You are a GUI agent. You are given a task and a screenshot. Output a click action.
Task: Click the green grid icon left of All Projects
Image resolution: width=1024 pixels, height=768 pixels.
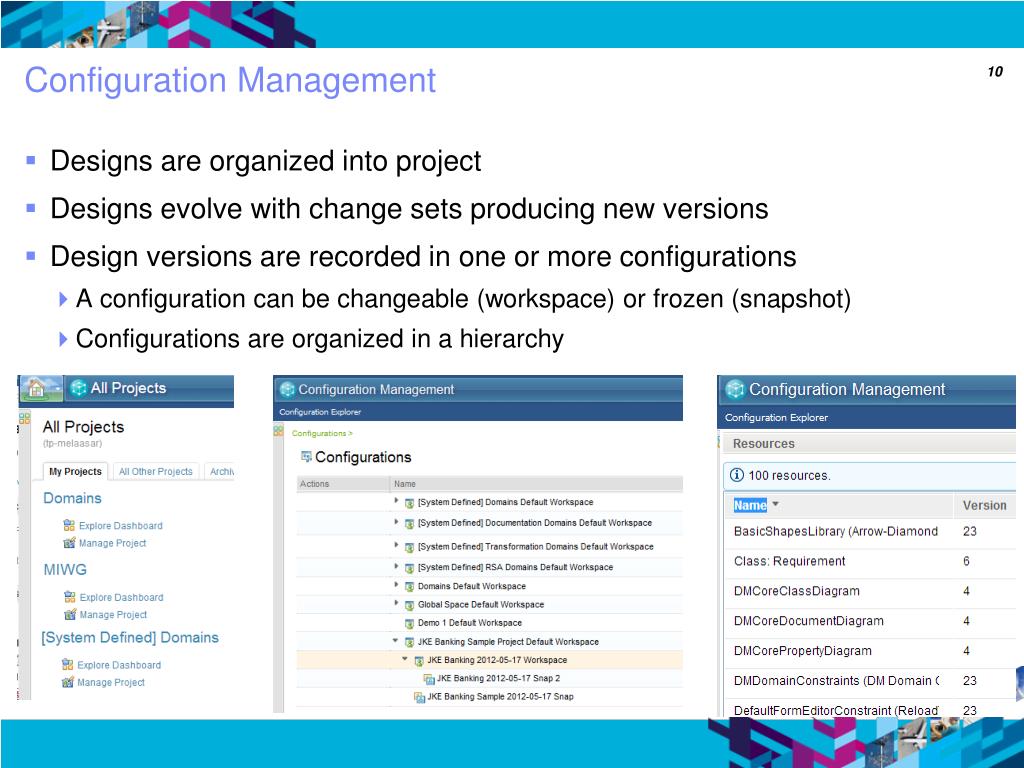pos(25,418)
